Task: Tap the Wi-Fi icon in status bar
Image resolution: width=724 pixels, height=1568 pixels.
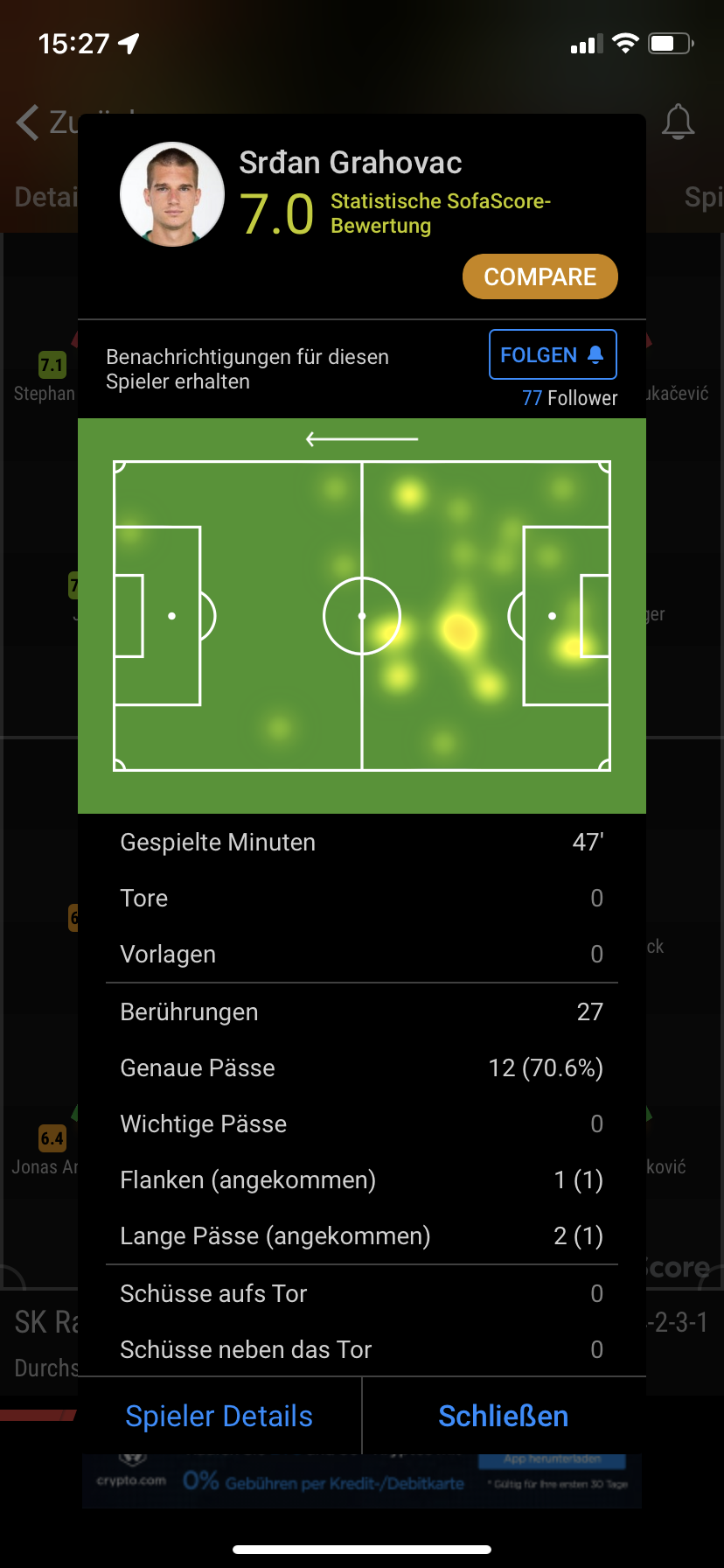Action: pos(625,43)
